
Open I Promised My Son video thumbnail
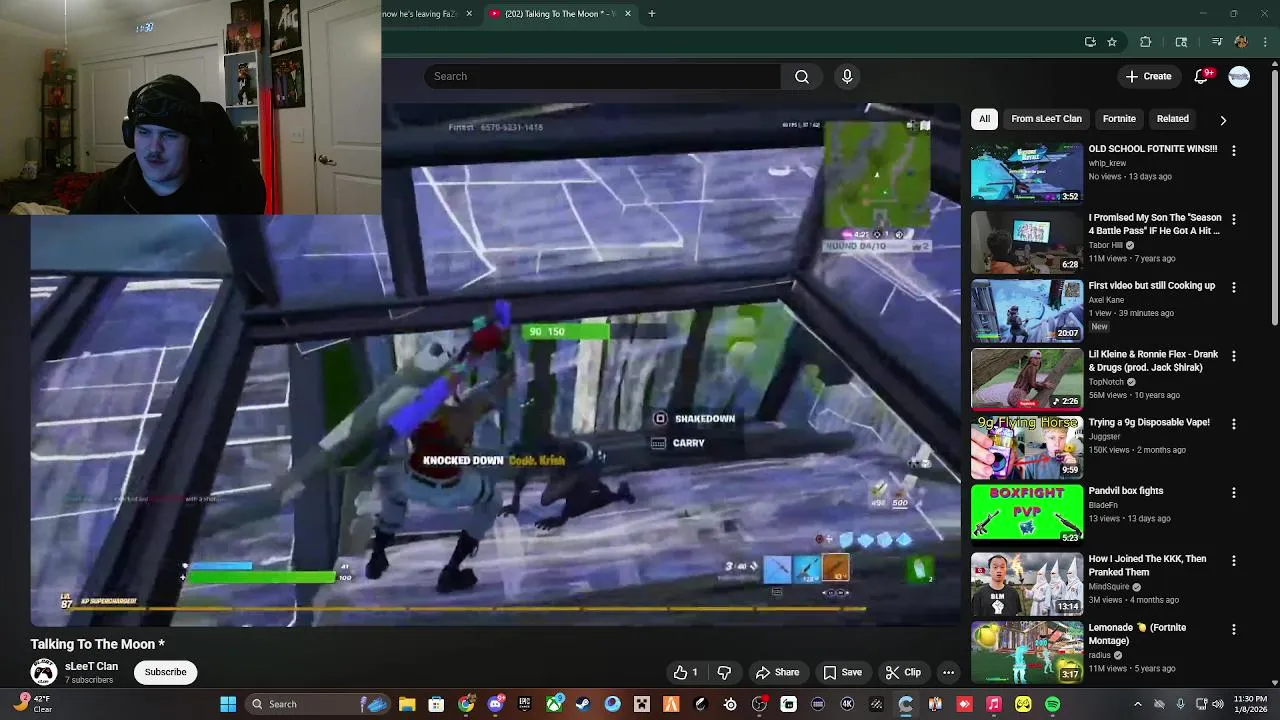click(1027, 241)
